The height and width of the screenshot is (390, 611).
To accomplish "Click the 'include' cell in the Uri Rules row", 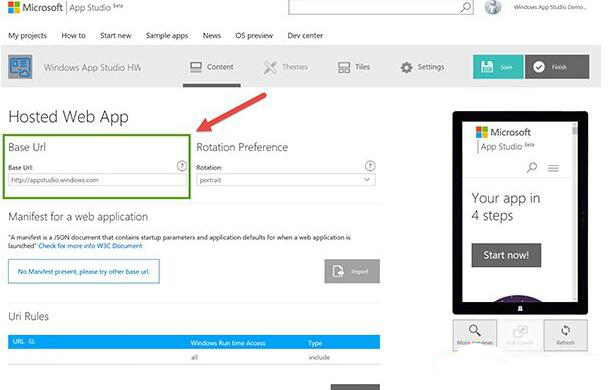I will [x=319, y=357].
